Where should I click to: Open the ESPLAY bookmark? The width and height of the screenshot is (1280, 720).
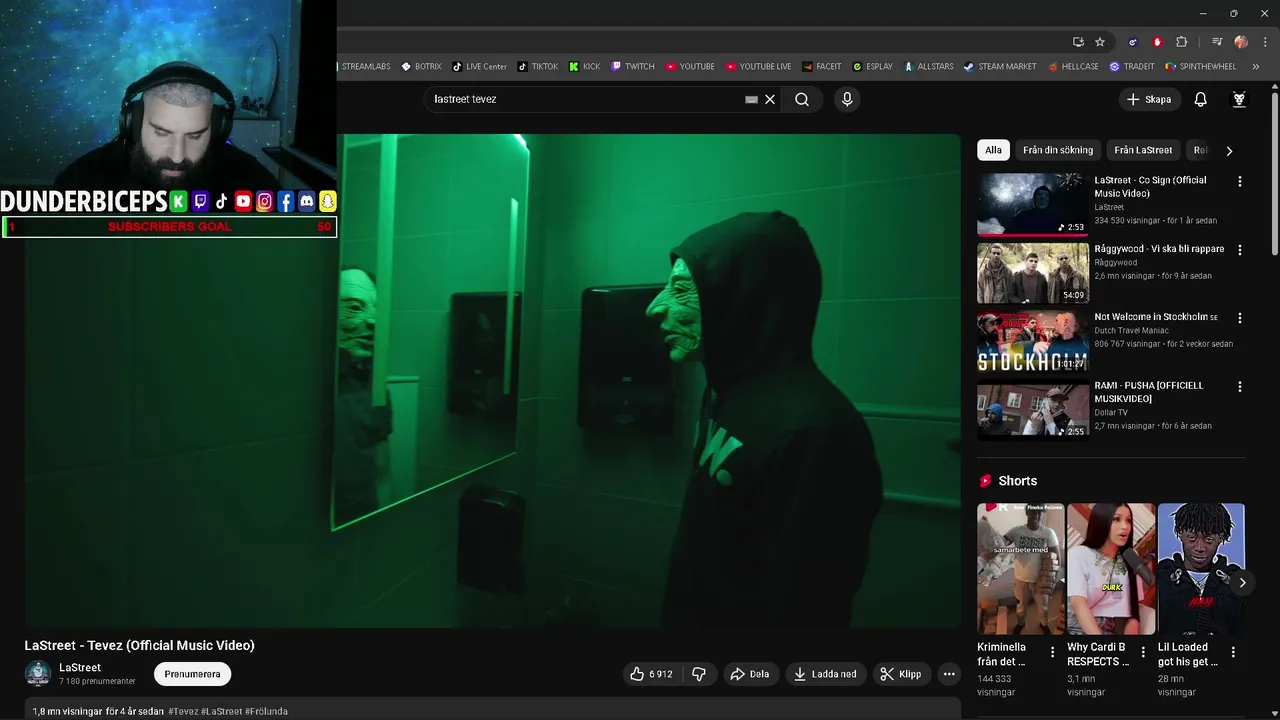pyautogui.click(x=872, y=67)
